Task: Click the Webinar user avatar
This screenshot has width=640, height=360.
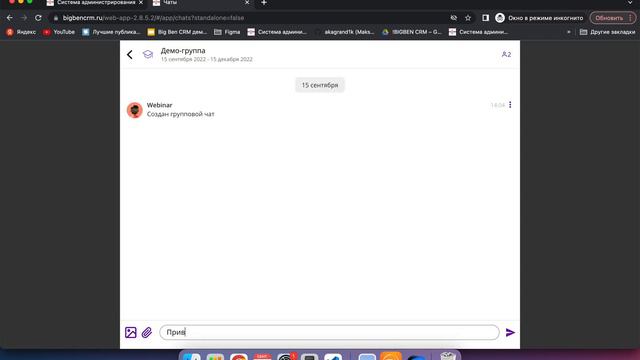Action: (134, 110)
